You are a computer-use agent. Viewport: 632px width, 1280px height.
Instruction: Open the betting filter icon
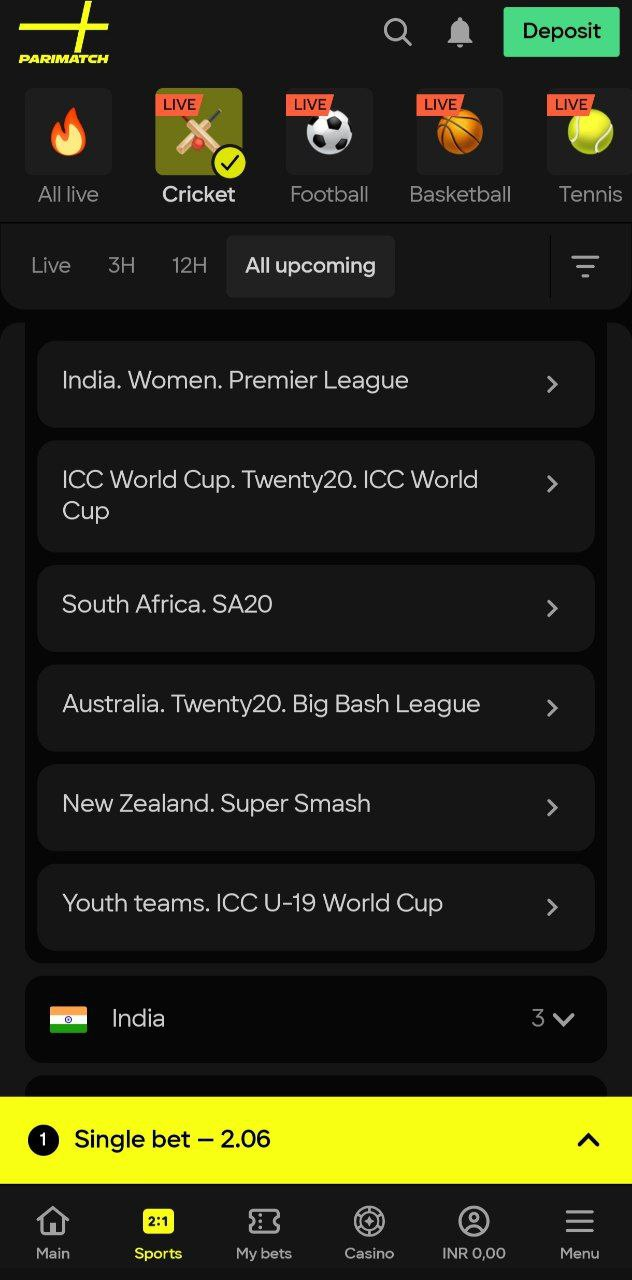(x=585, y=266)
